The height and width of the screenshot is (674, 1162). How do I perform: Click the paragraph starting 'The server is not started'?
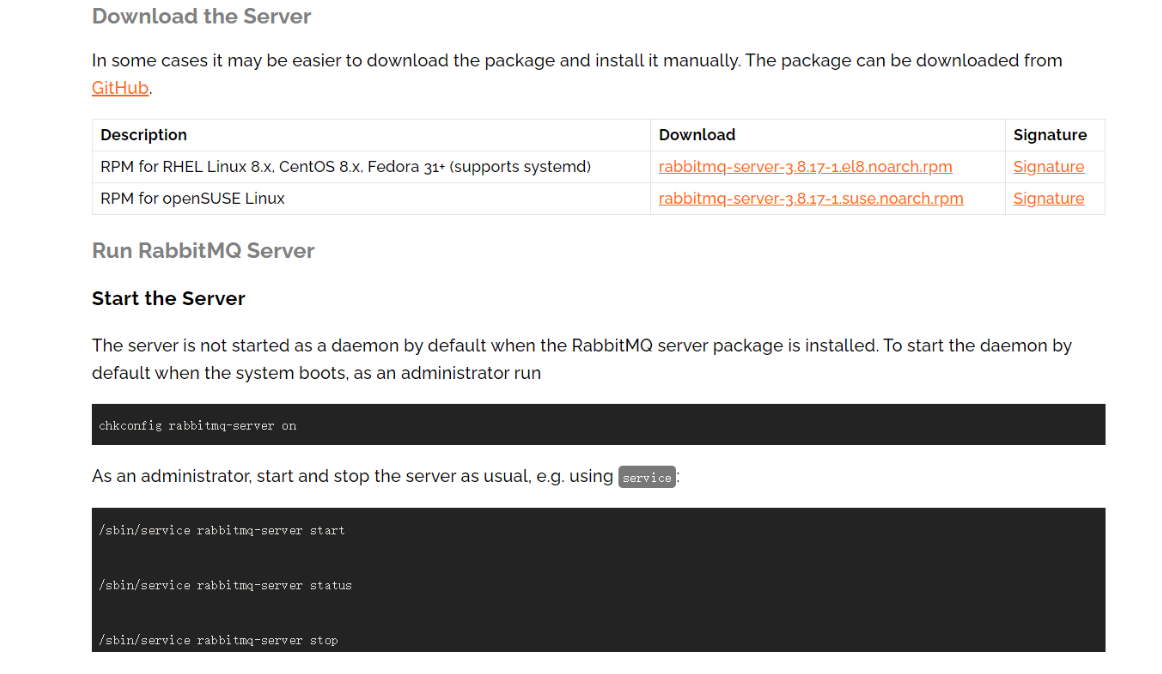point(582,359)
